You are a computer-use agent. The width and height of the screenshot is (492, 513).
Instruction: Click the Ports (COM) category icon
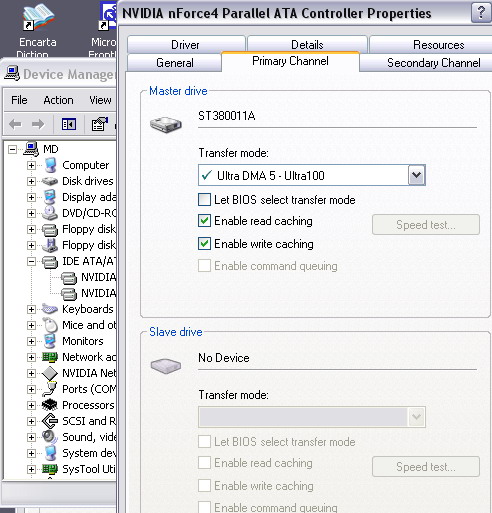coord(50,389)
